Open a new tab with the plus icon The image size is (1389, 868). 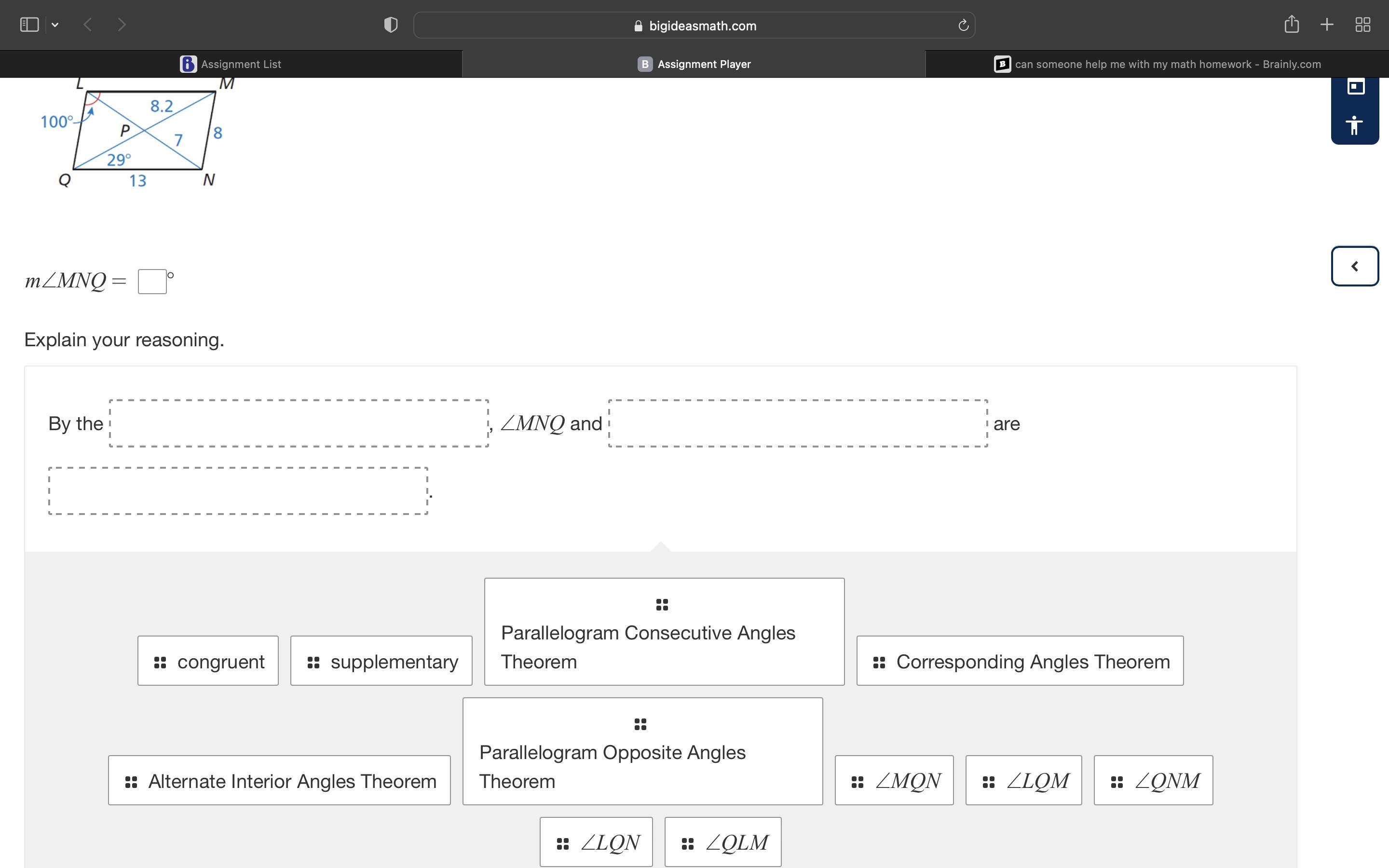[1327, 24]
